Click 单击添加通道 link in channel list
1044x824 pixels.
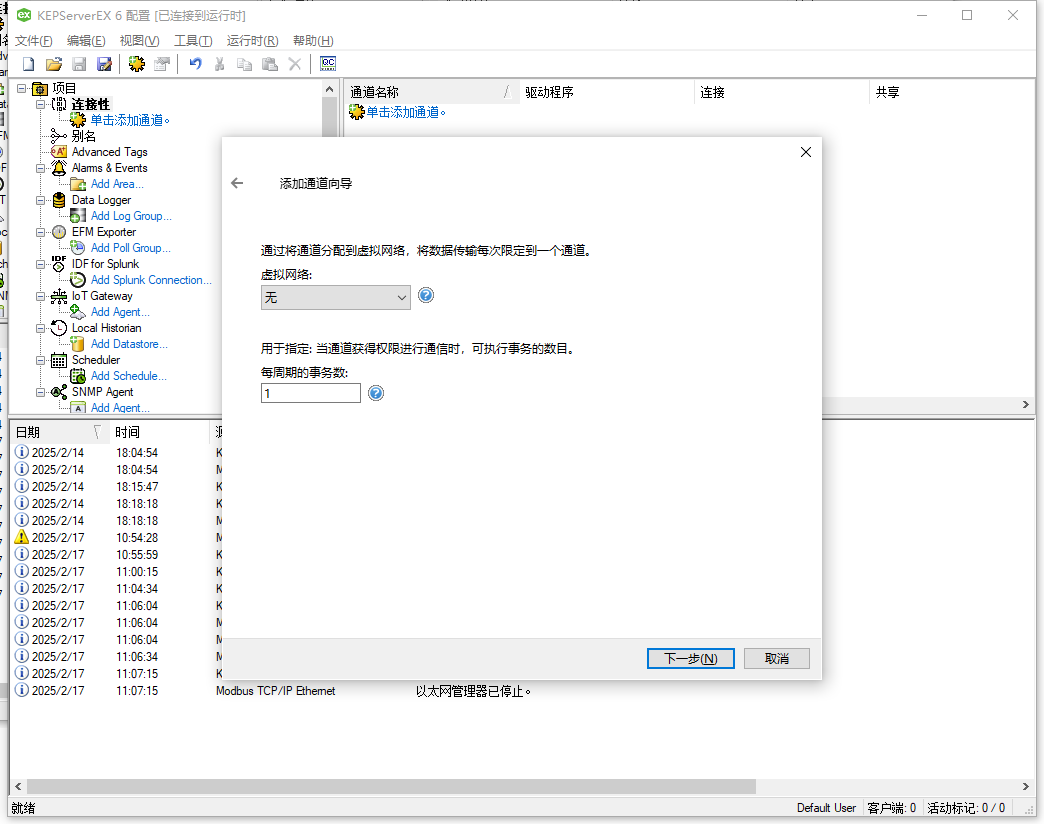[x=405, y=112]
